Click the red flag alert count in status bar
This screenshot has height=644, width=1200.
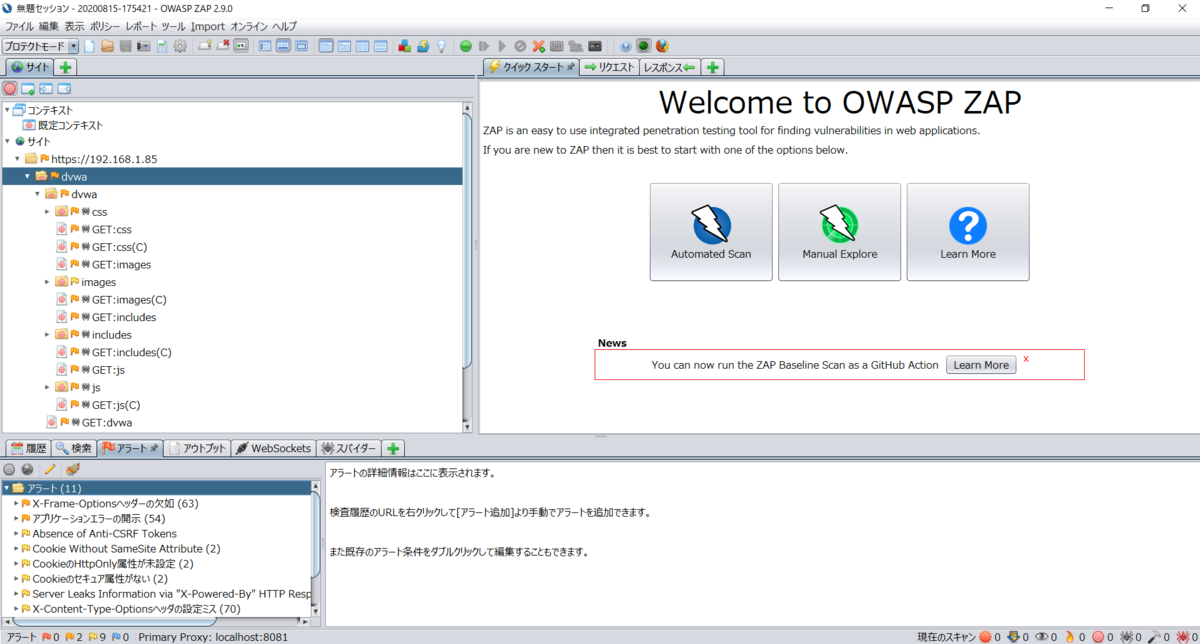[45, 636]
